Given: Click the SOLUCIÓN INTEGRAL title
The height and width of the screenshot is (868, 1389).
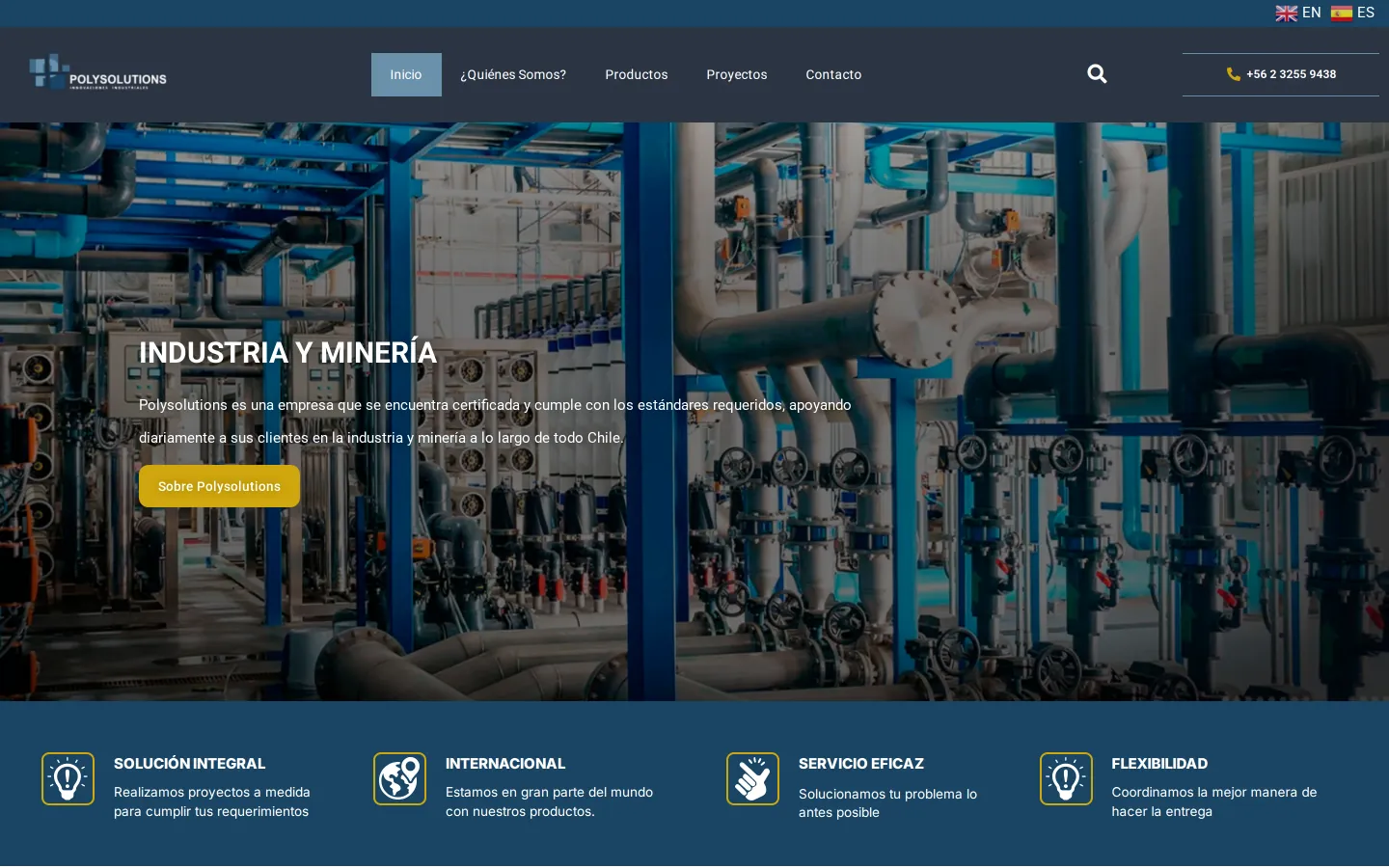Looking at the screenshot, I should [189, 764].
